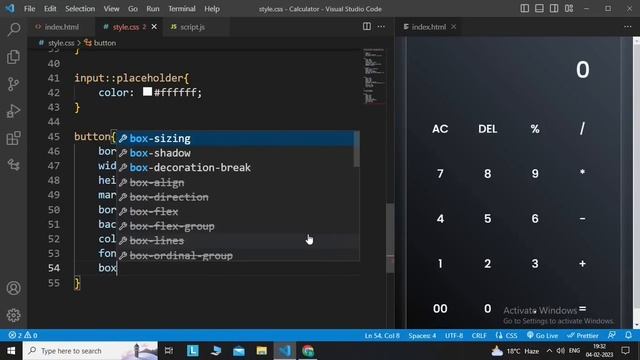Click the divide calculator button
This screenshot has height=360, width=640.
click(582, 129)
